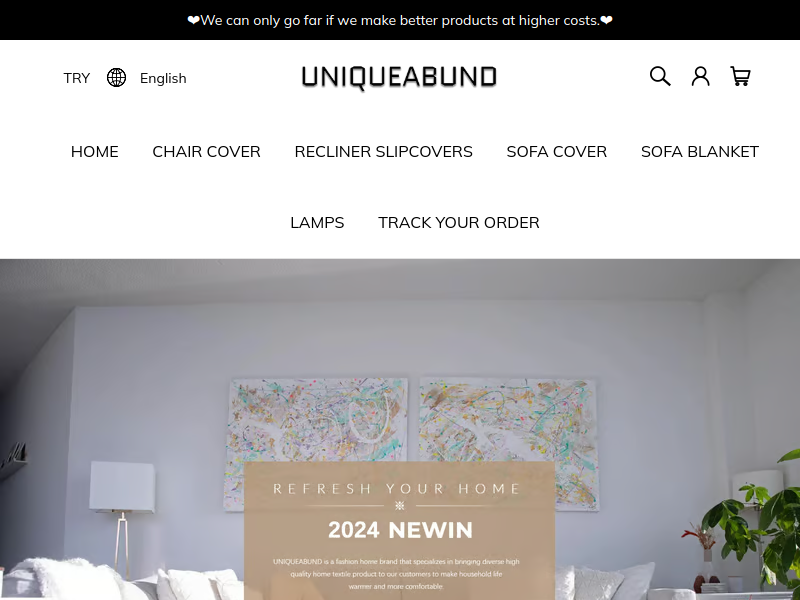Open the English language selector
The width and height of the screenshot is (800, 600).
click(163, 78)
